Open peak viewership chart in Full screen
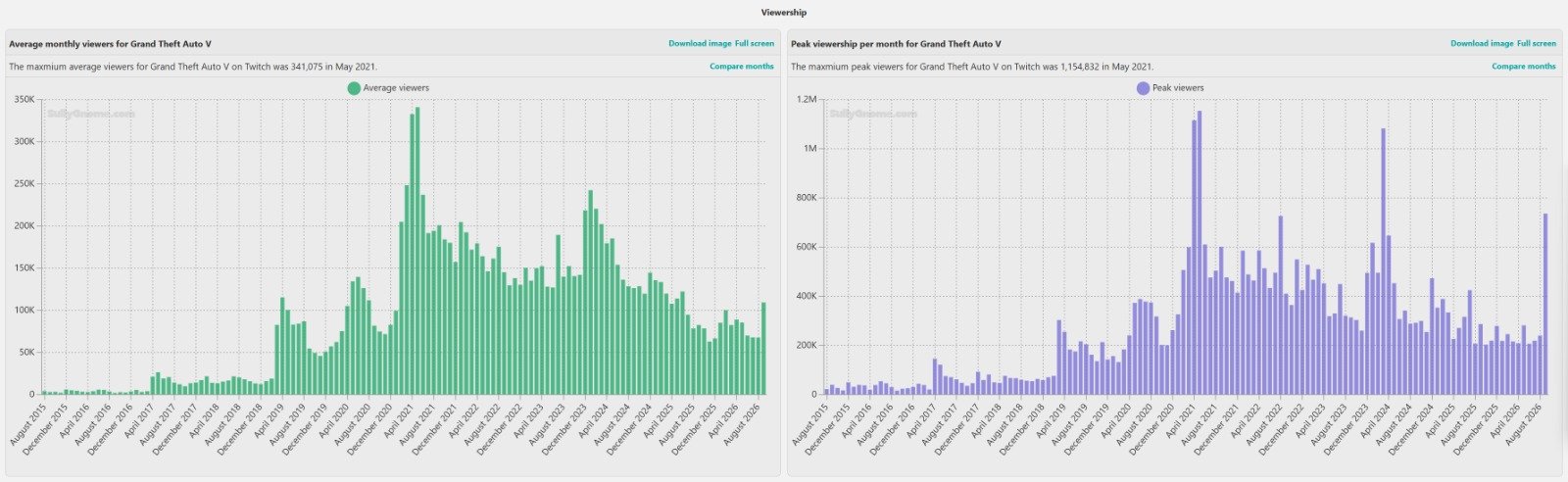The image size is (1568, 482). 1537,43
